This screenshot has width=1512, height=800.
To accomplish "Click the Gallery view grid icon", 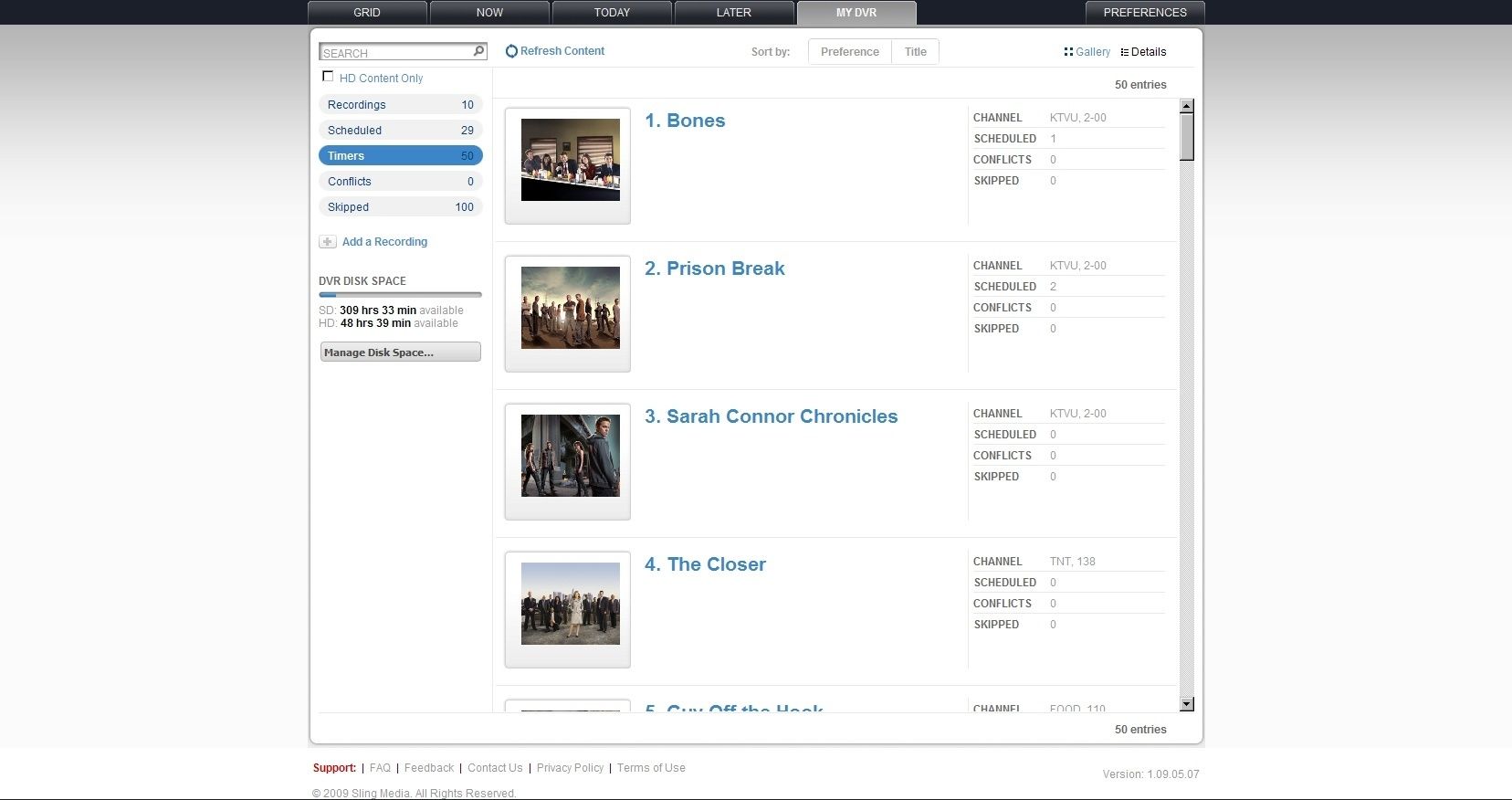I will coord(1068,52).
